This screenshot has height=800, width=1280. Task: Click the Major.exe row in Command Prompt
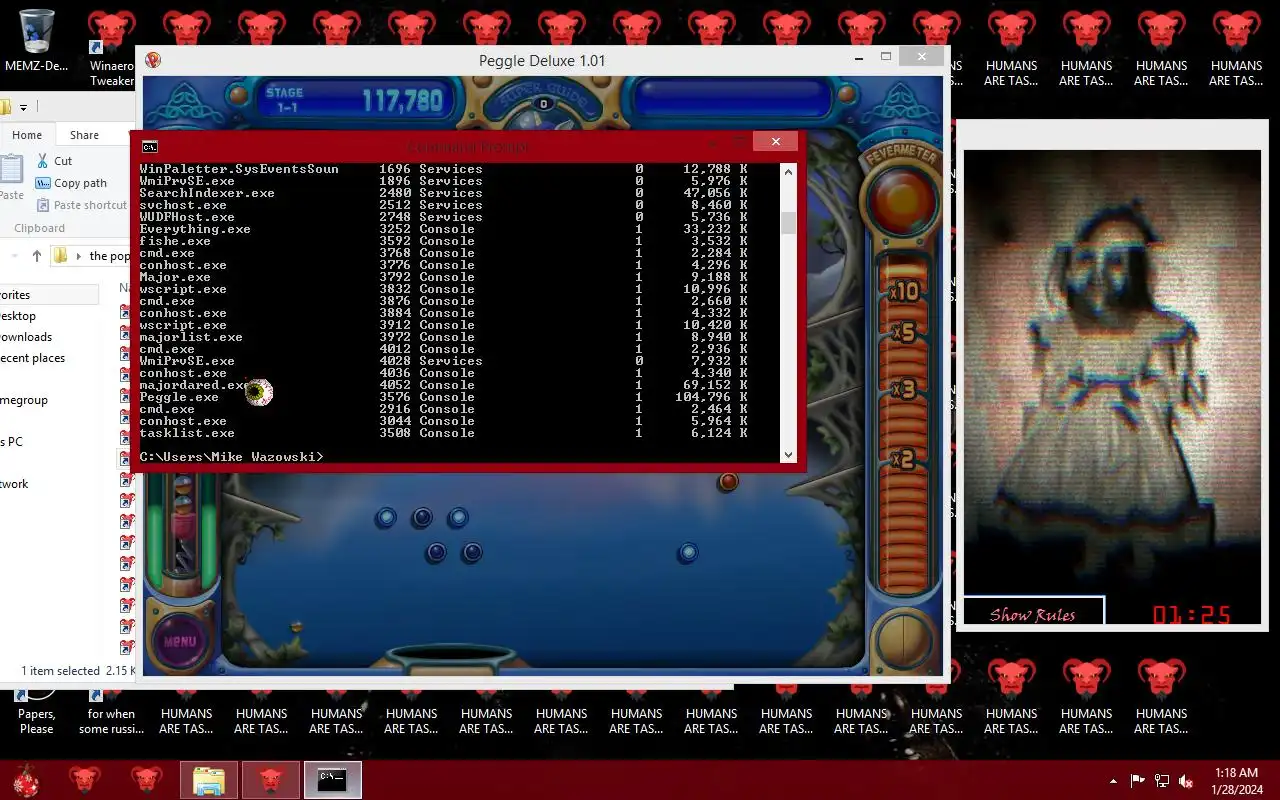click(444, 277)
